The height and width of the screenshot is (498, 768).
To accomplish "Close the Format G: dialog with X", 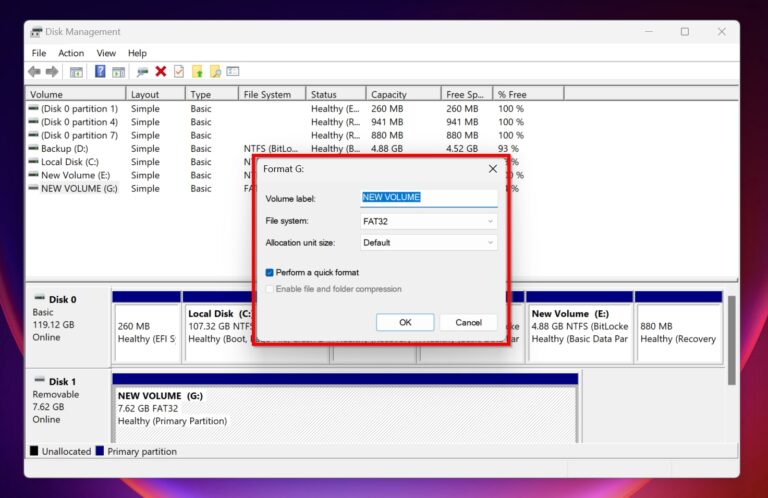I will (x=492, y=169).
